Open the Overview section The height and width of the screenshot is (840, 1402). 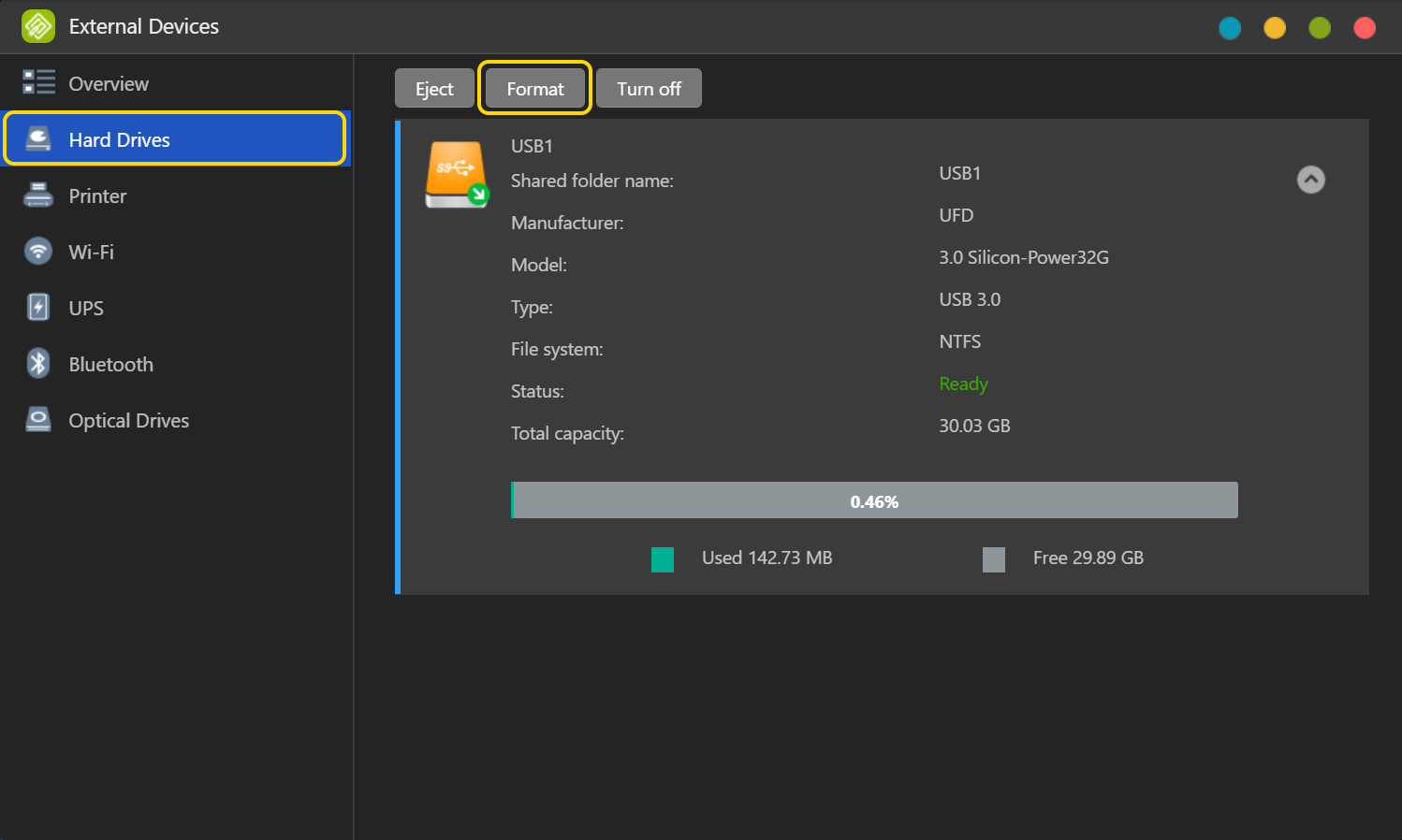(109, 84)
